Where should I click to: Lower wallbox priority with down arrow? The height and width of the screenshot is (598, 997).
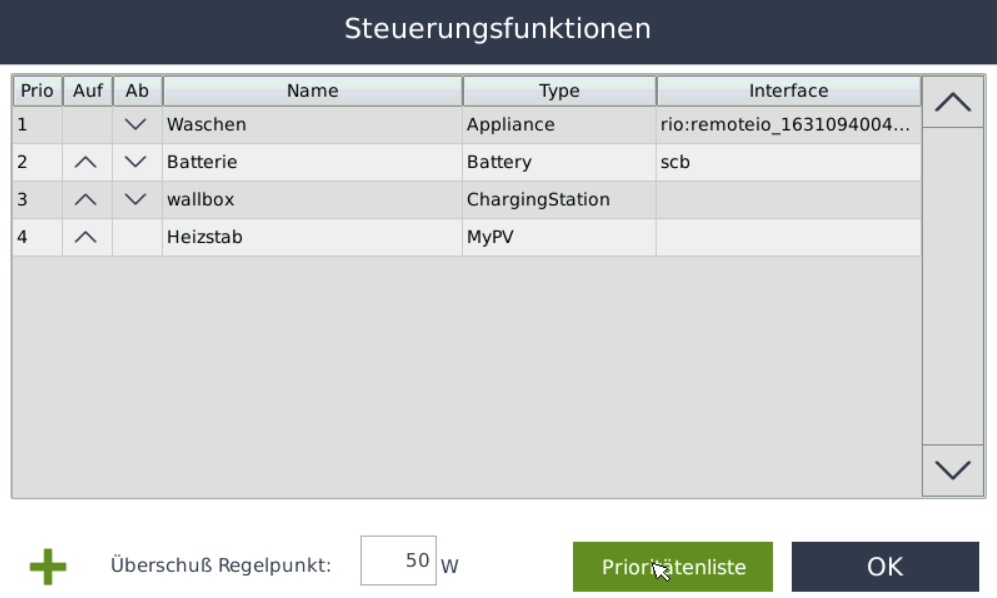137,200
